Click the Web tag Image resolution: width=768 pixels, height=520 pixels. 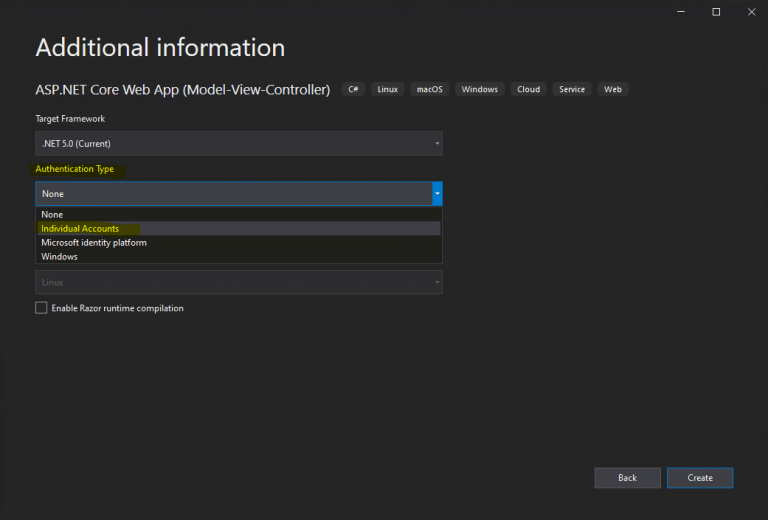click(613, 89)
